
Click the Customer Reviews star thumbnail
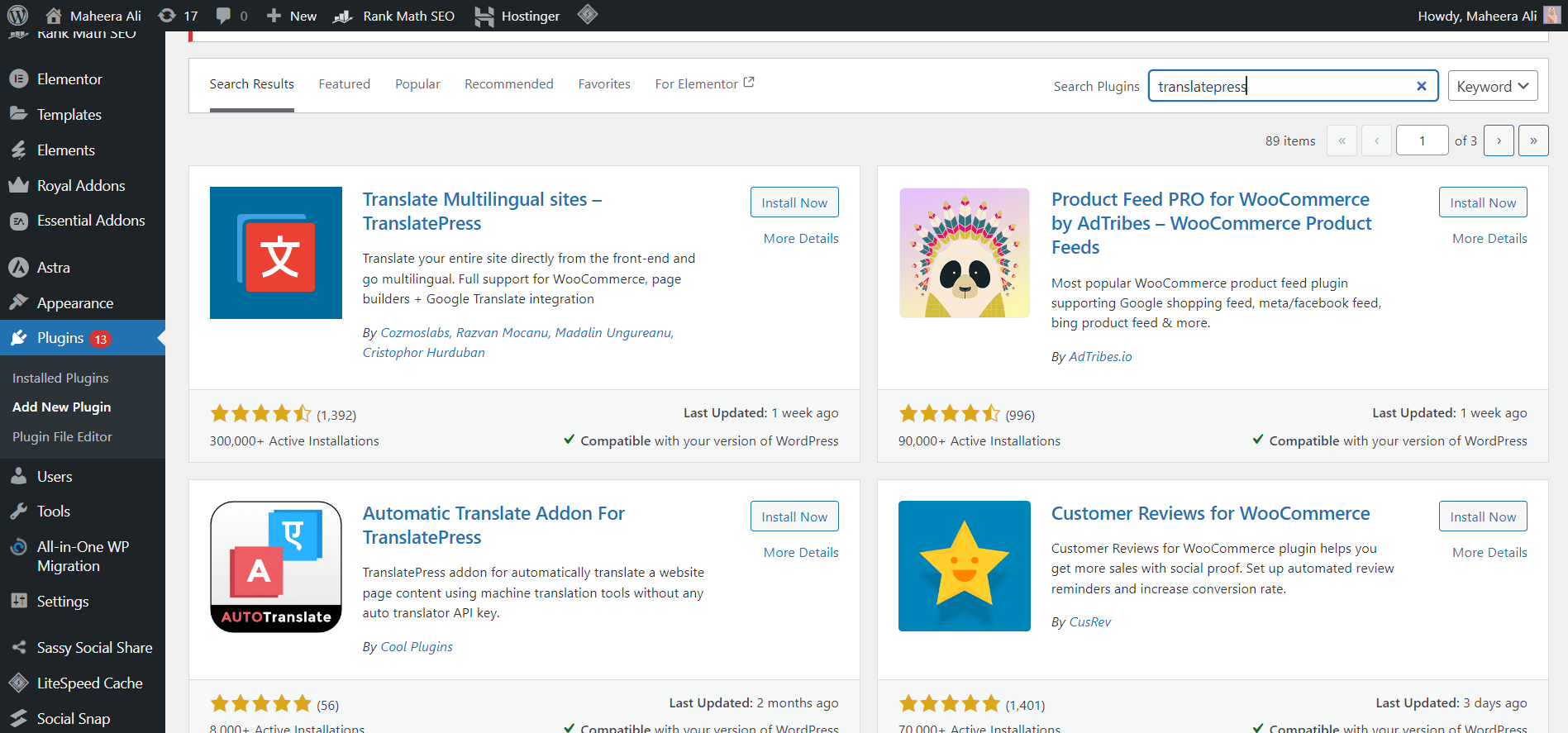965,567
